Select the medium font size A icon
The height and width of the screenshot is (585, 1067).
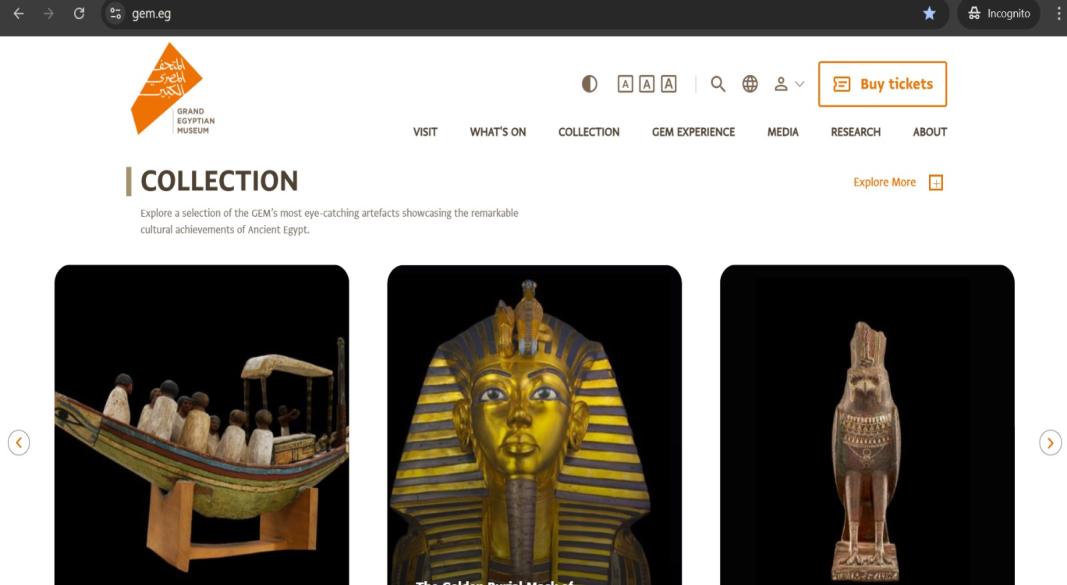tap(647, 84)
